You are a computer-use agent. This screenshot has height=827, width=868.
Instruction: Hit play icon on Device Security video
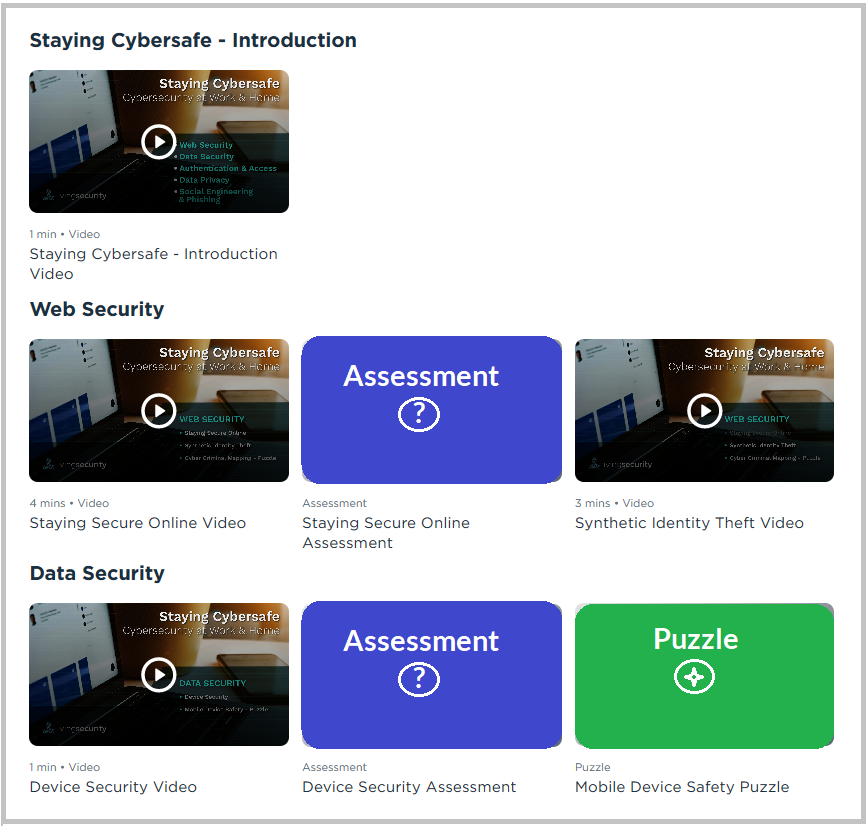(158, 675)
